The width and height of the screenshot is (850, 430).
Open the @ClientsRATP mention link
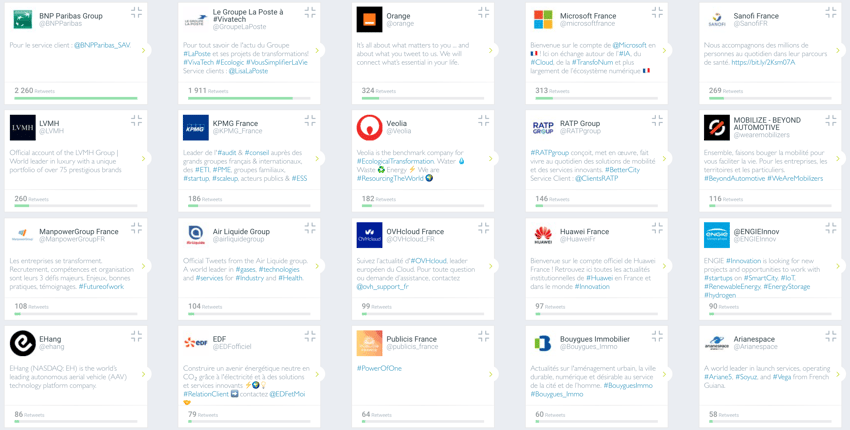click(x=596, y=178)
